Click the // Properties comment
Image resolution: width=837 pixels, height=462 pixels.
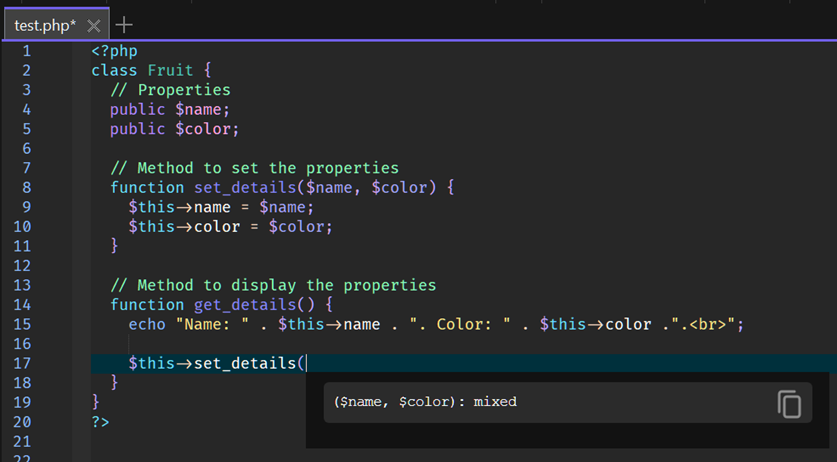click(x=170, y=90)
